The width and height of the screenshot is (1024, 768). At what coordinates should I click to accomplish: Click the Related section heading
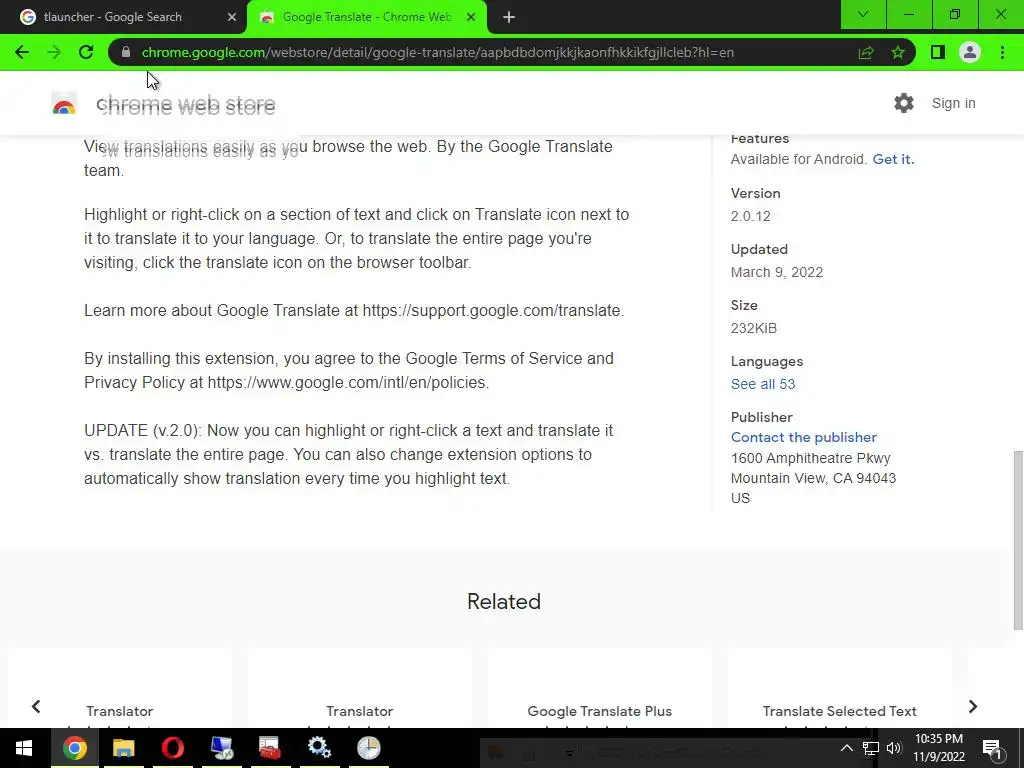pos(504,601)
